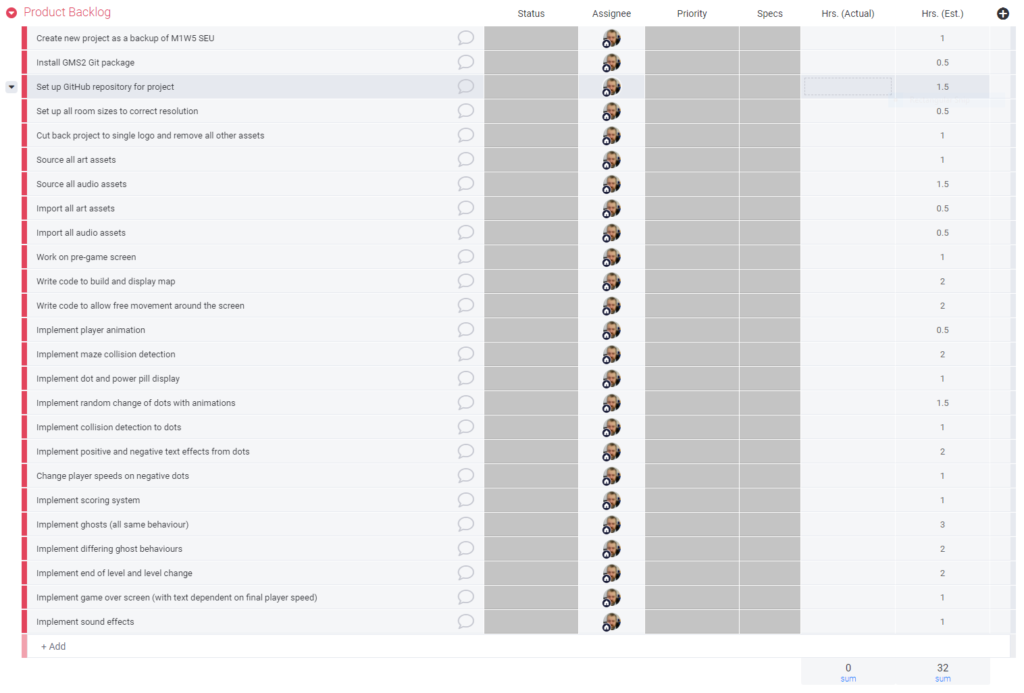Open row menu for GitHub repository task
The image size is (1024, 693).
(x=11, y=87)
